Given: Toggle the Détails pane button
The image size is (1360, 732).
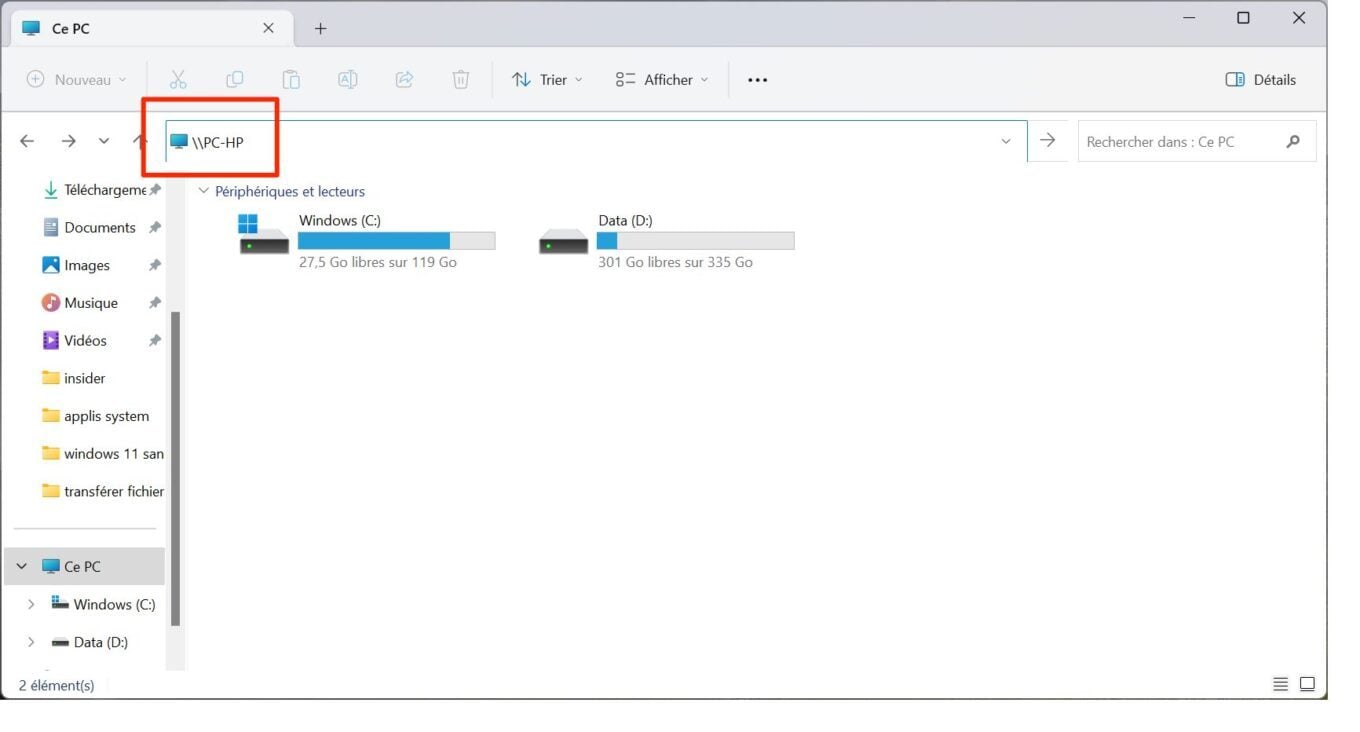Looking at the screenshot, I should pyautogui.click(x=1261, y=79).
